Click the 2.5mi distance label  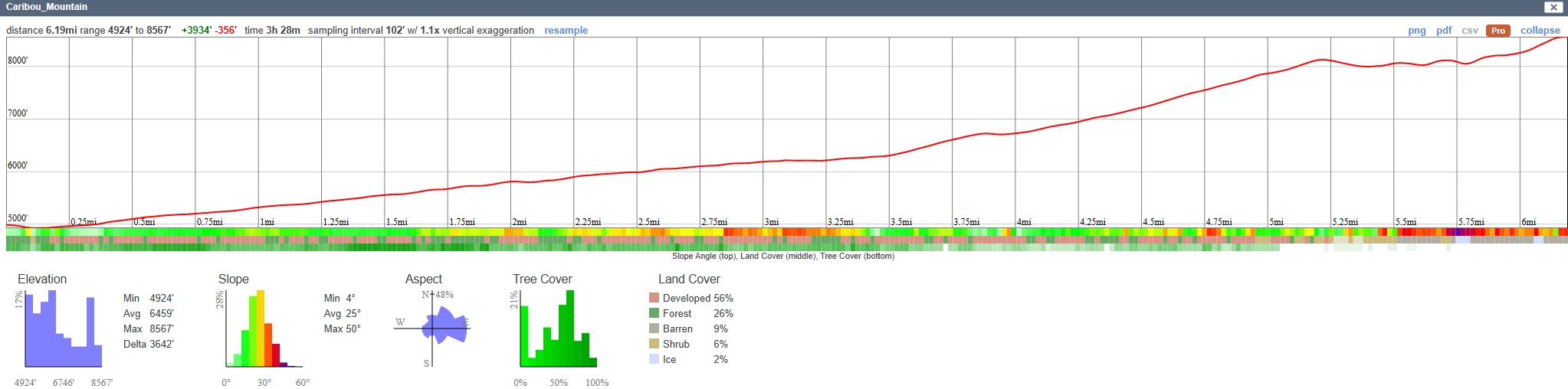pos(648,222)
